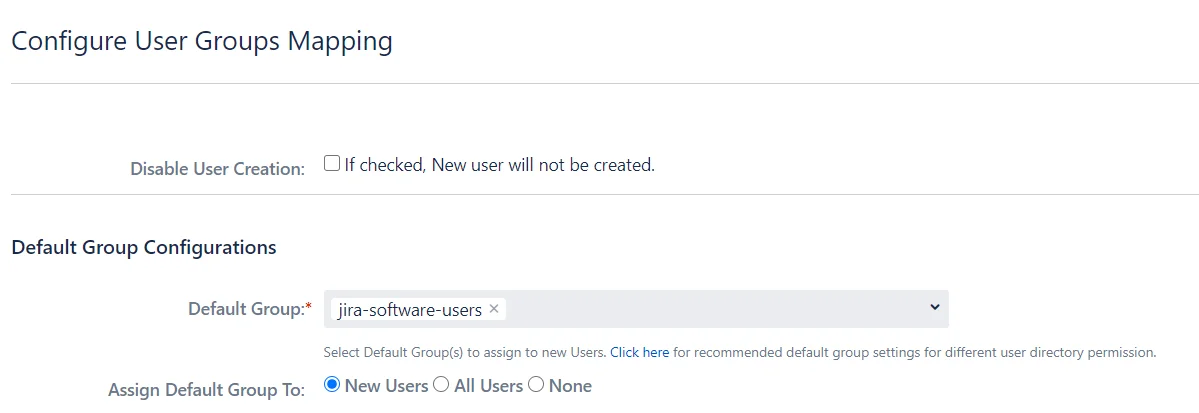Click the 'Assign Default Group To:' label
The image size is (1199, 413).
206,390
